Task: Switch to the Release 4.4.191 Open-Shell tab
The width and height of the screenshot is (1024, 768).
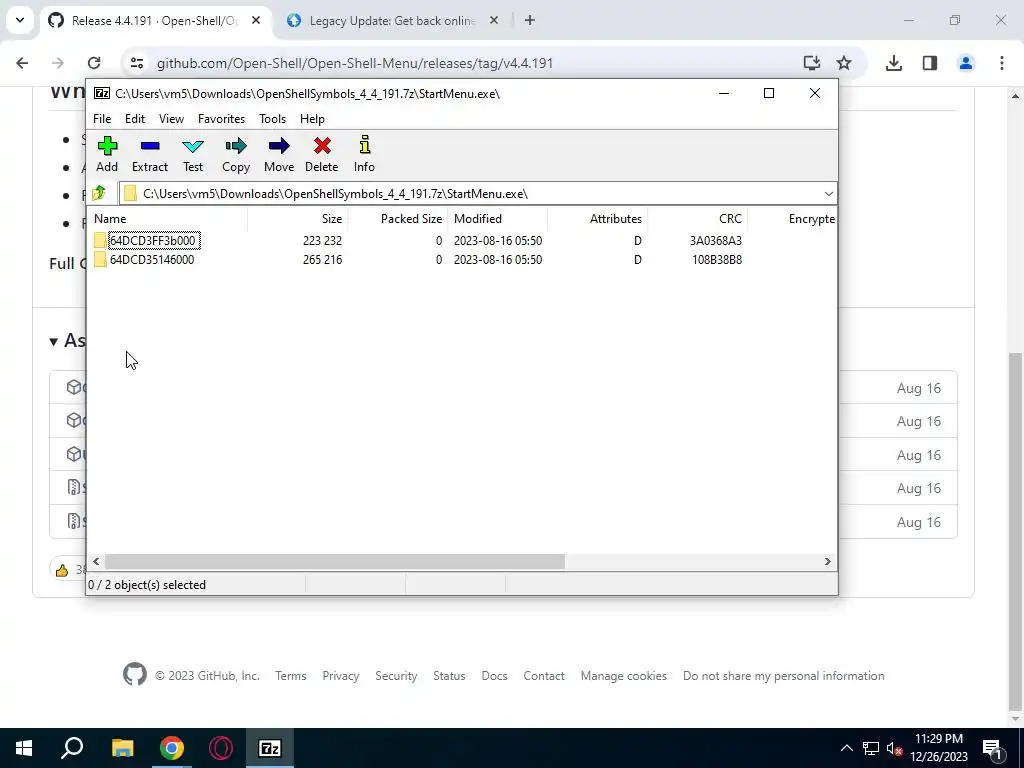Action: click(154, 21)
